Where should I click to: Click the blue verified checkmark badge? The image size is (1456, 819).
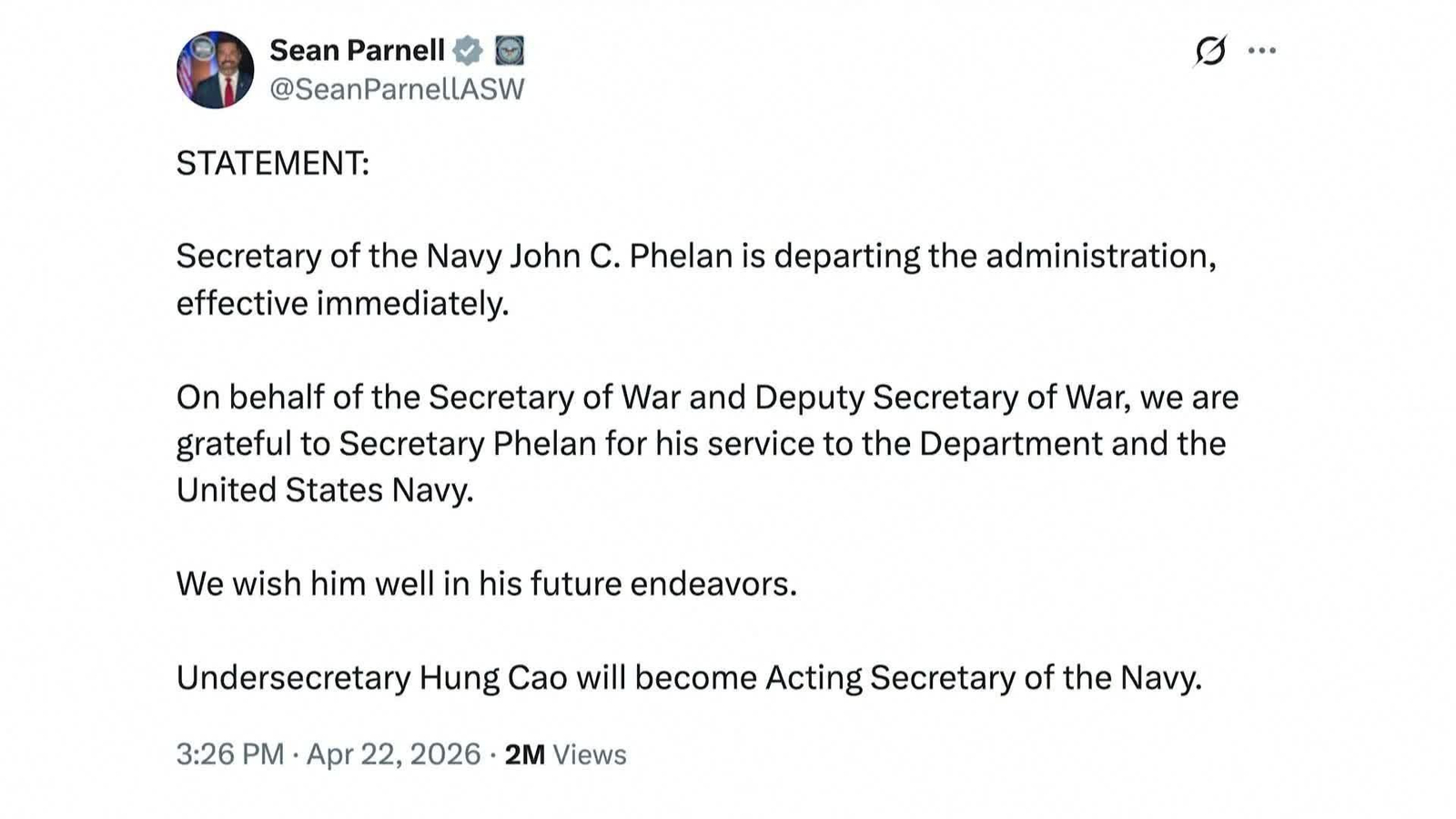(x=468, y=51)
